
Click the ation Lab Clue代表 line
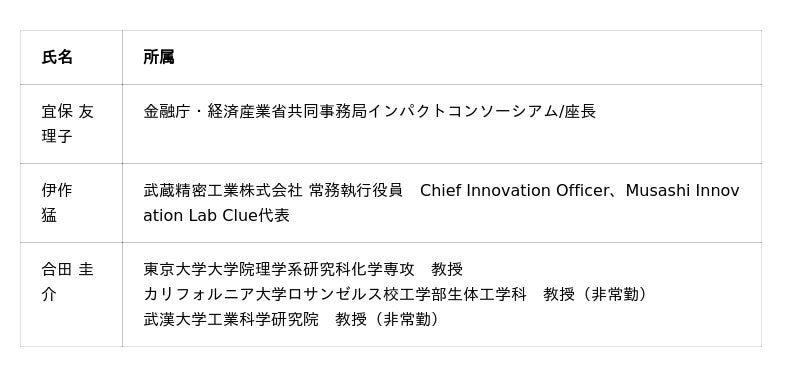pos(216,216)
